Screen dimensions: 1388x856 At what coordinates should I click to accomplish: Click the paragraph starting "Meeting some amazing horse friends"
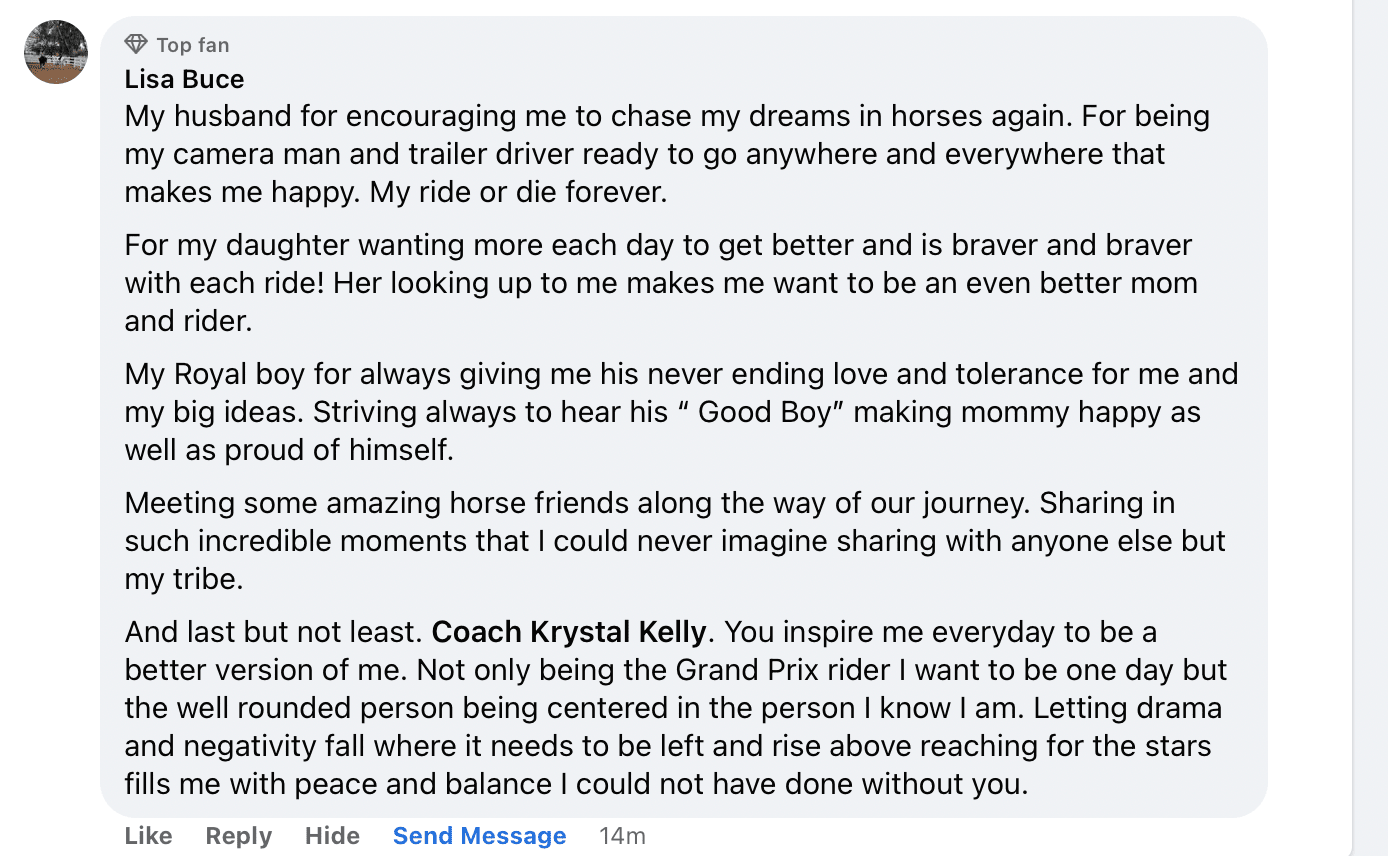pos(674,541)
